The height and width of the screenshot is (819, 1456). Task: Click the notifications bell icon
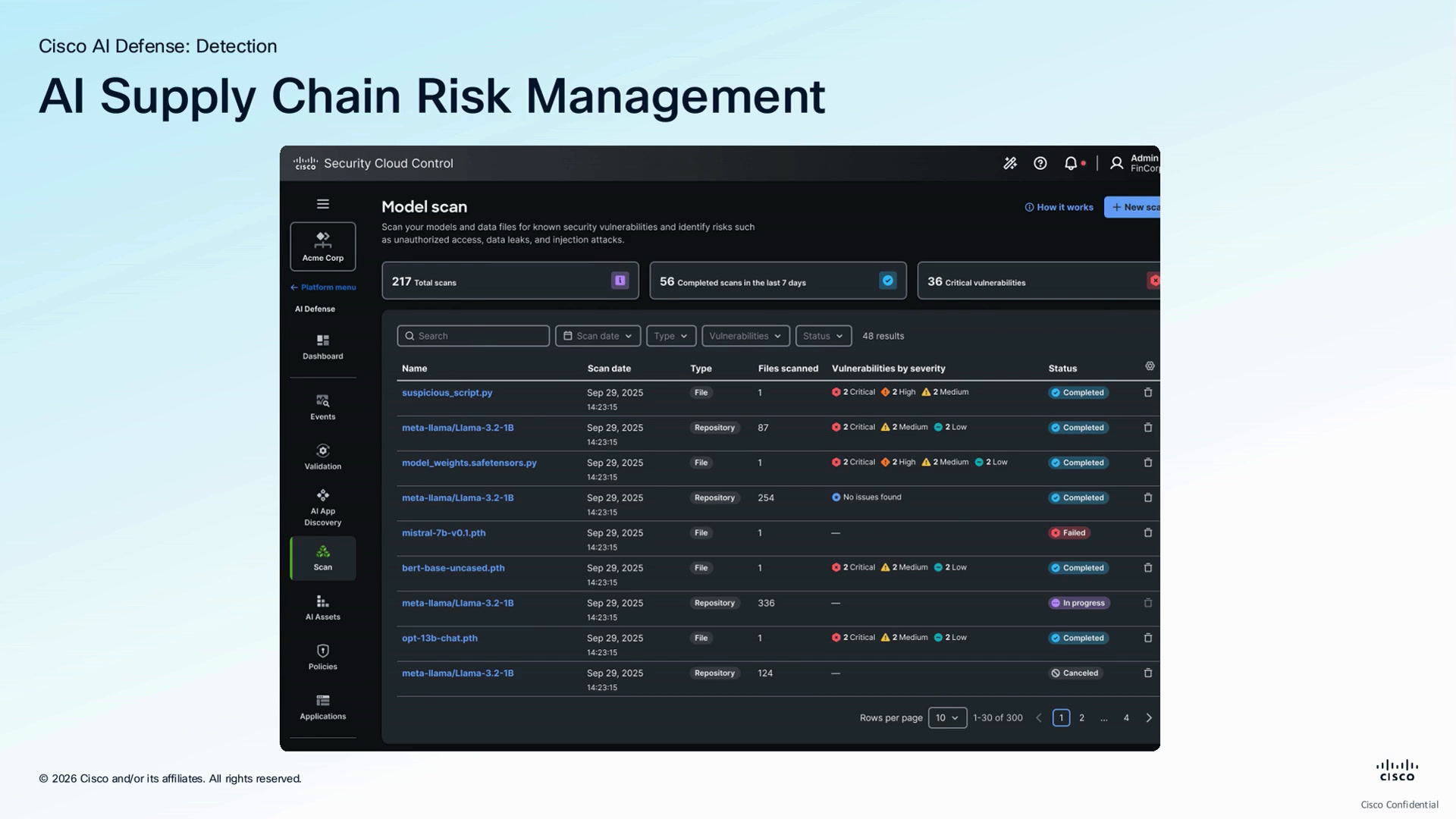(x=1070, y=163)
